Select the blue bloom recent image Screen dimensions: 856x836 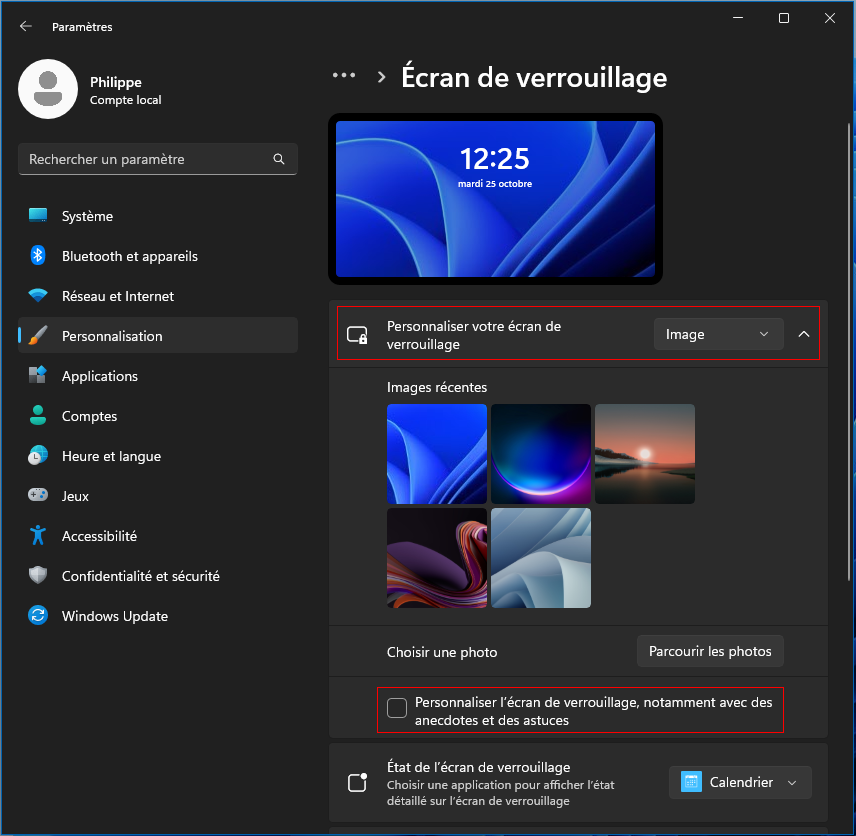point(437,454)
